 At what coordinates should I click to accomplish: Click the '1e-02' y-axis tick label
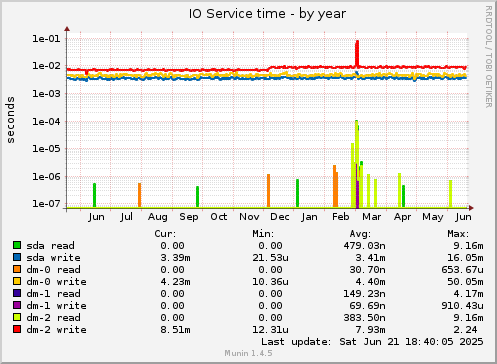pos(46,66)
